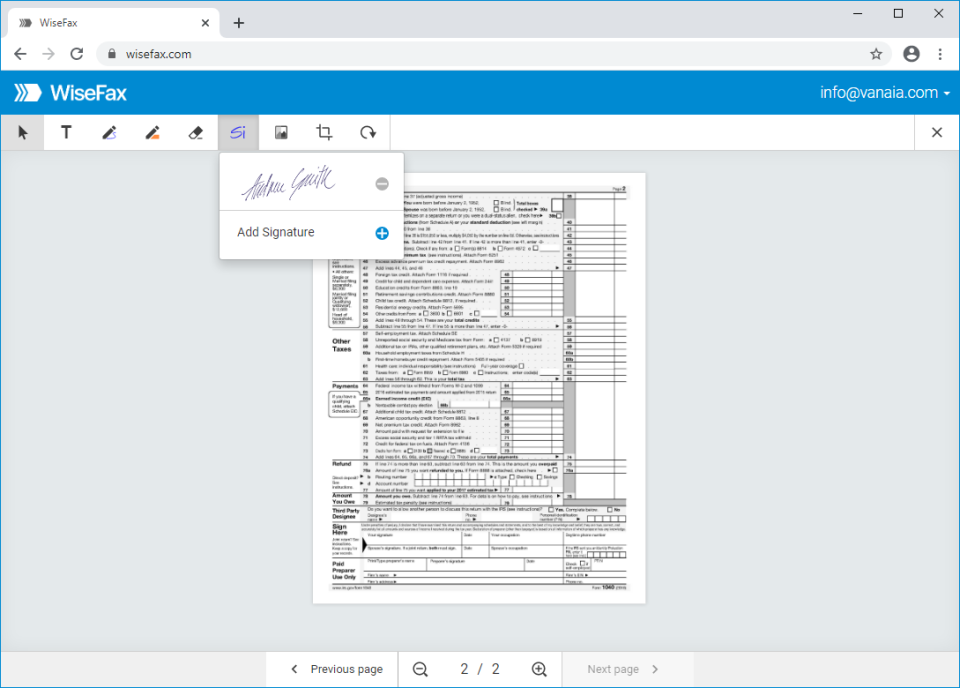Select the arrow selection tool

22,131
